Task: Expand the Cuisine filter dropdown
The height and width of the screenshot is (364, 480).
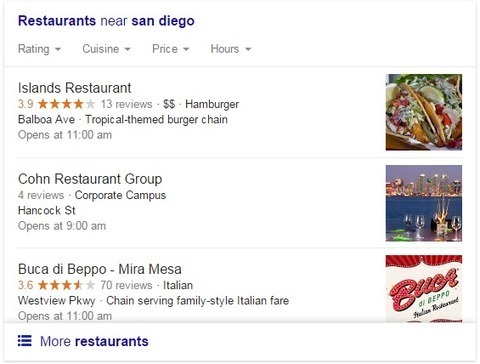Action: click(x=106, y=49)
